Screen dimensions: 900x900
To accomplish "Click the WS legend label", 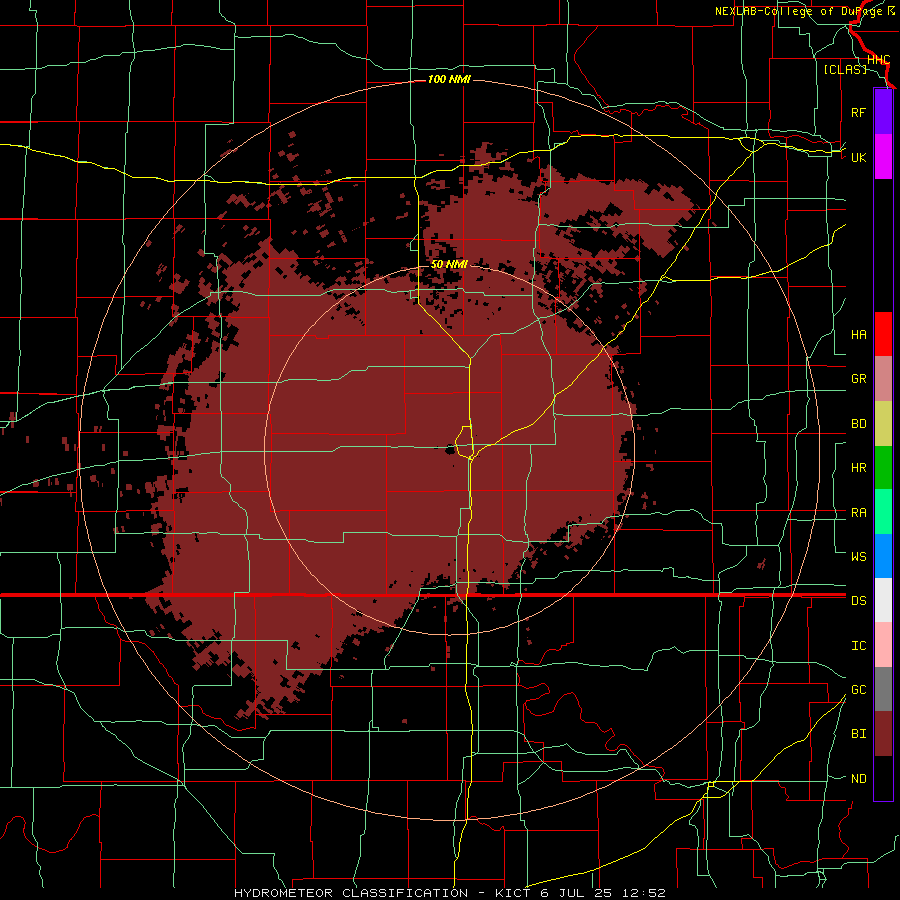I will 858,556.
